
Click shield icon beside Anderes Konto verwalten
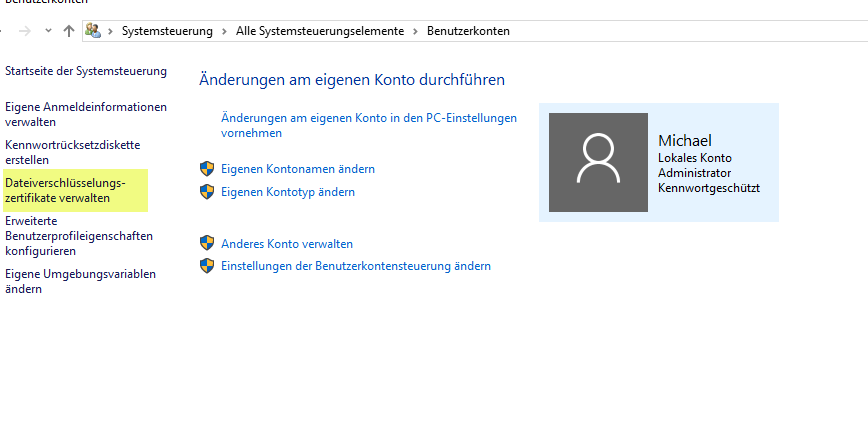(x=207, y=243)
